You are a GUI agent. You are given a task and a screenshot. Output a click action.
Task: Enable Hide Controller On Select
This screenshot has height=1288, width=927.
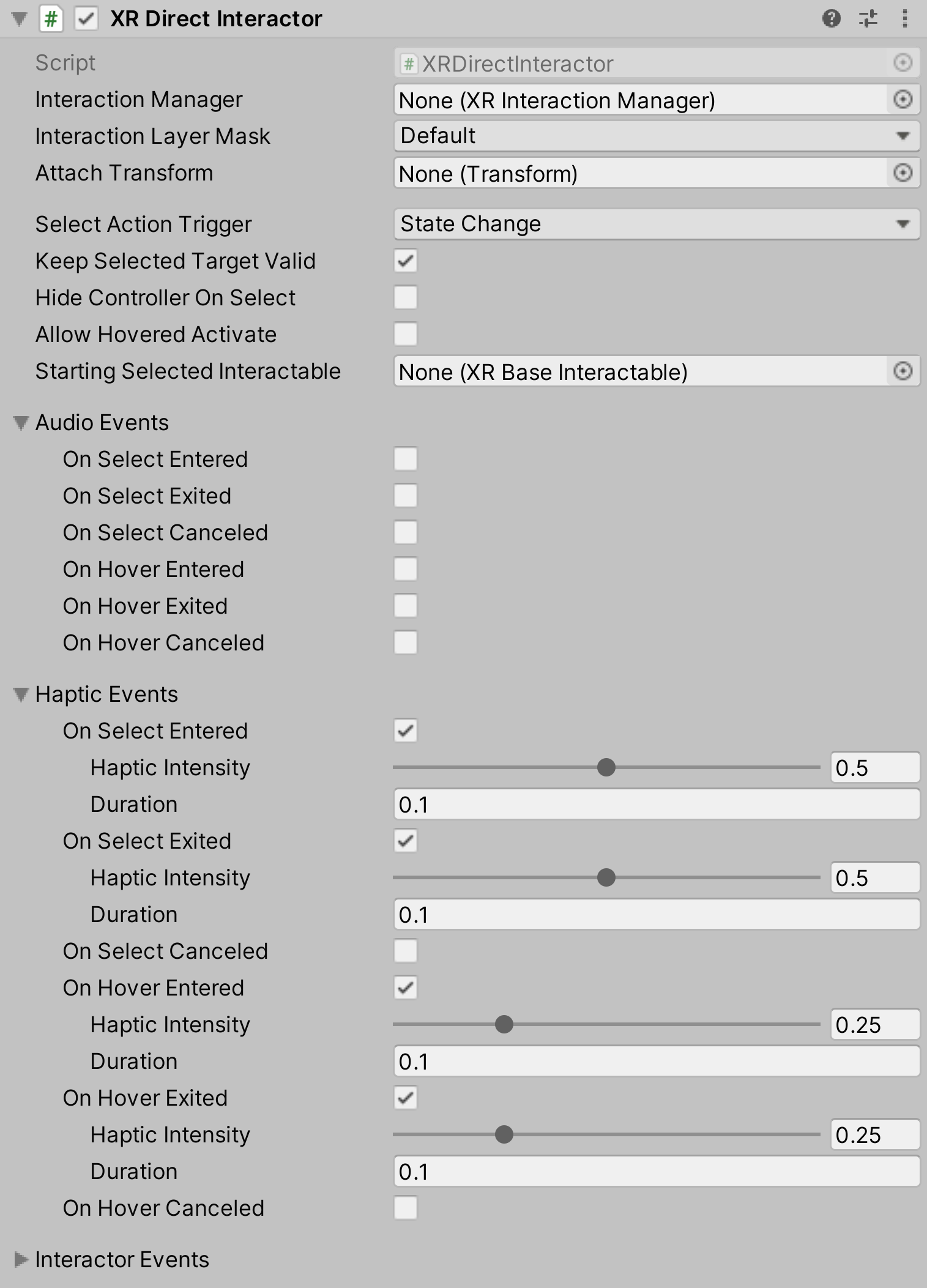405,298
